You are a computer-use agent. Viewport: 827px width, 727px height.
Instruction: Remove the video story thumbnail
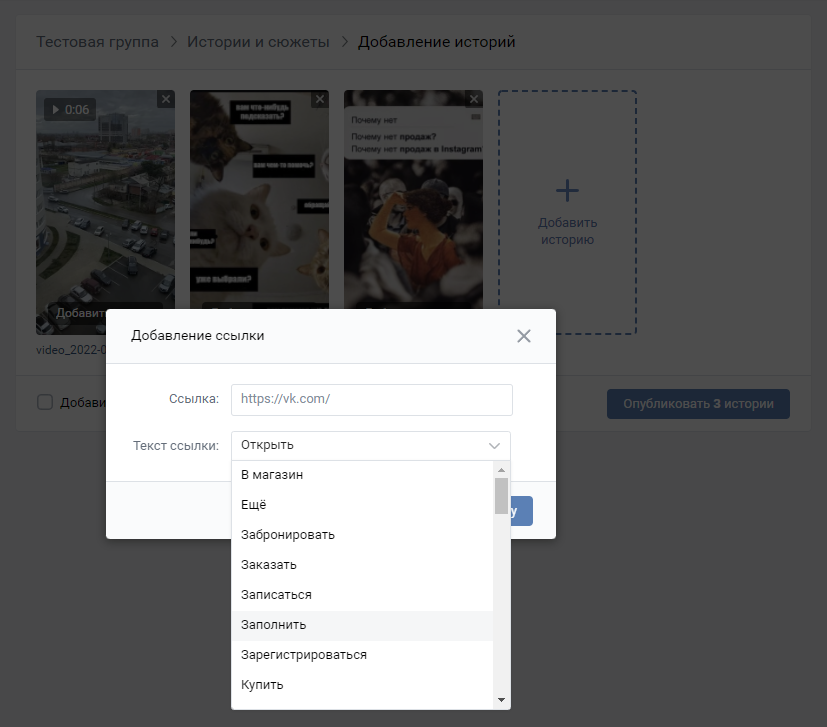tap(166, 99)
